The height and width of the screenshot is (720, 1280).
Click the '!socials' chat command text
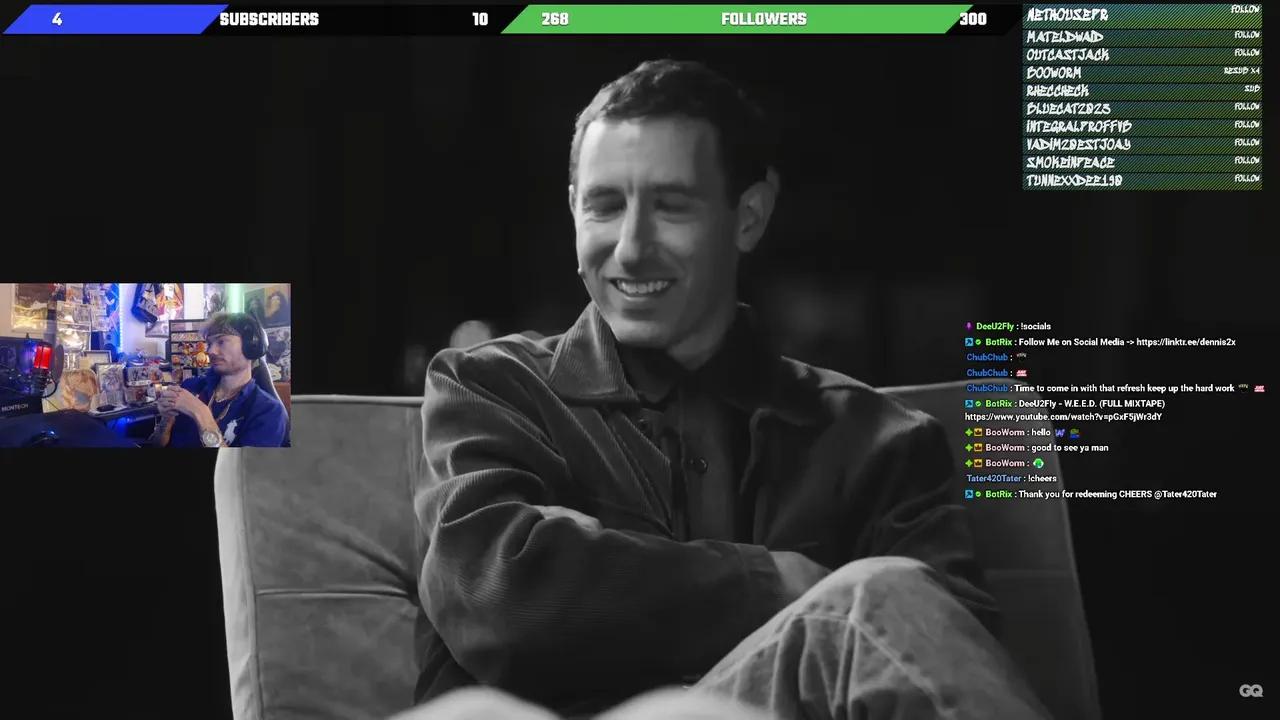point(1035,327)
